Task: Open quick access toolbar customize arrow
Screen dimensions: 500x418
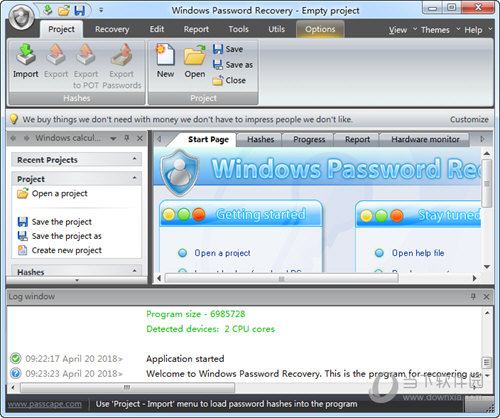Action: [101, 11]
